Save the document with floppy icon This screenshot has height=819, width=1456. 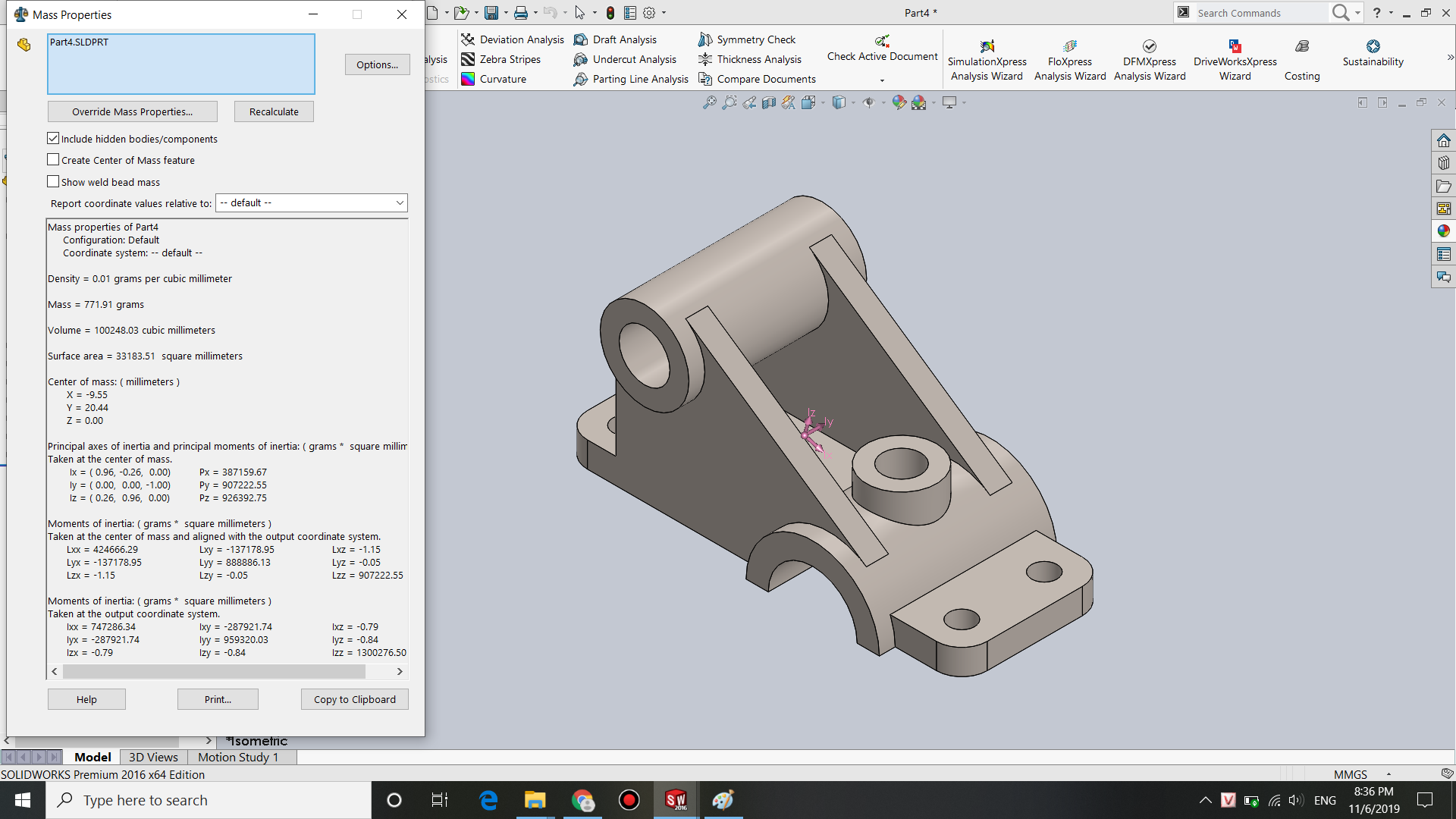point(491,13)
